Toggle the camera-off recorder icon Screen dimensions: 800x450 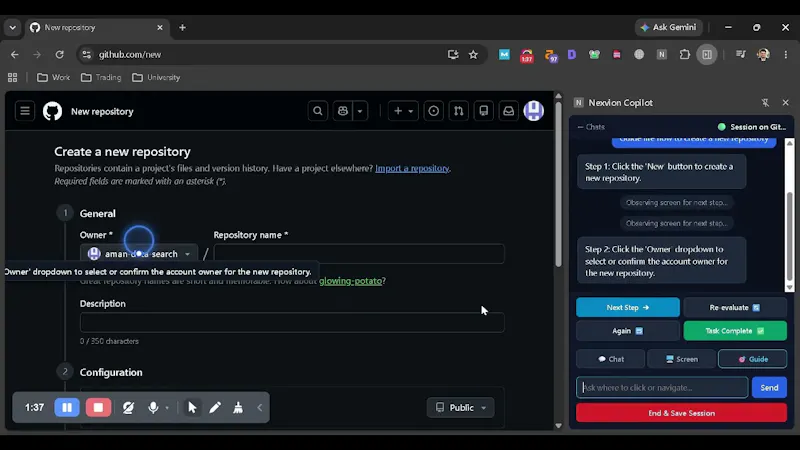coord(128,408)
